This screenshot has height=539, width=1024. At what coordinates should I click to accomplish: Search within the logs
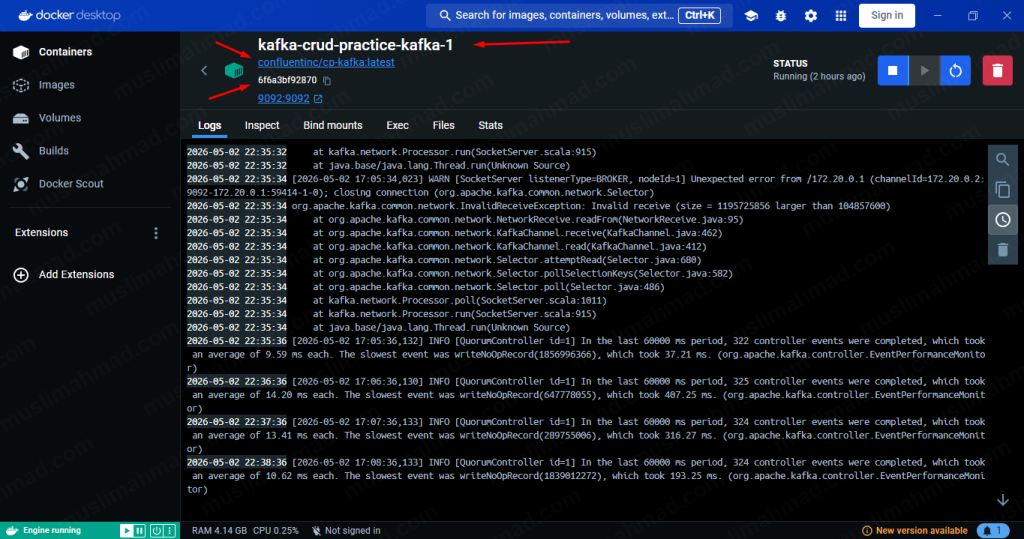[1002, 159]
